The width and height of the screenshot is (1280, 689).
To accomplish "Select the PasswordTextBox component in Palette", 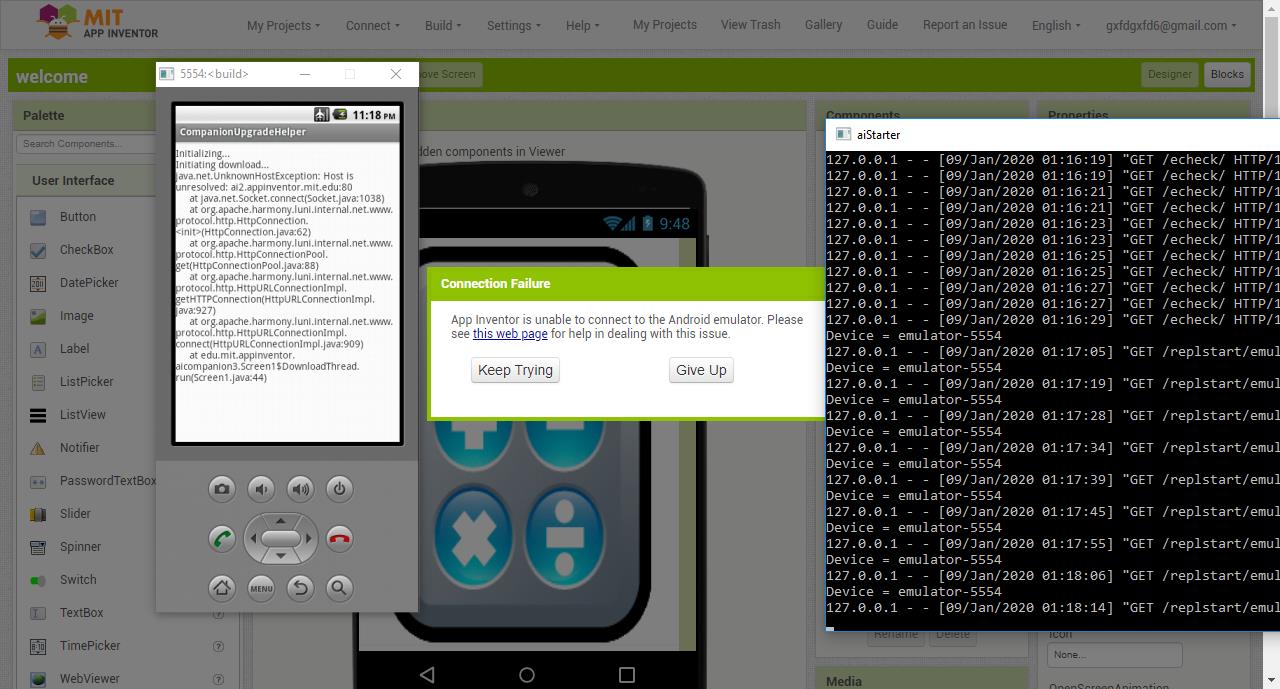I will (107, 481).
